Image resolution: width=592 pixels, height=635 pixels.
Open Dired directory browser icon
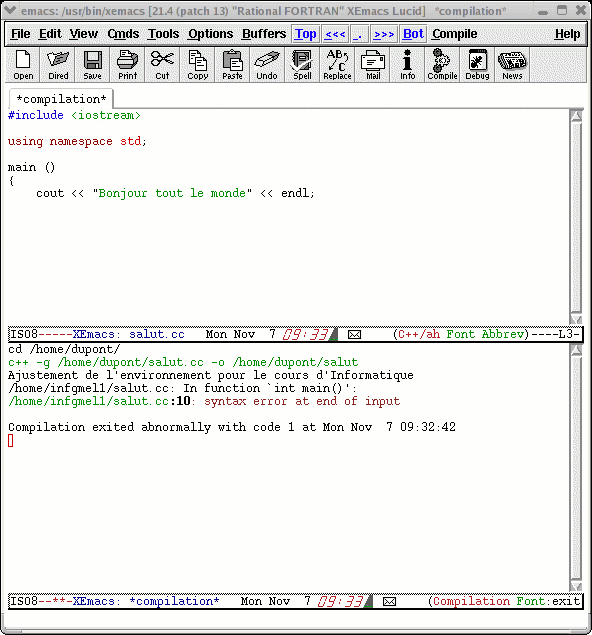coord(57,65)
